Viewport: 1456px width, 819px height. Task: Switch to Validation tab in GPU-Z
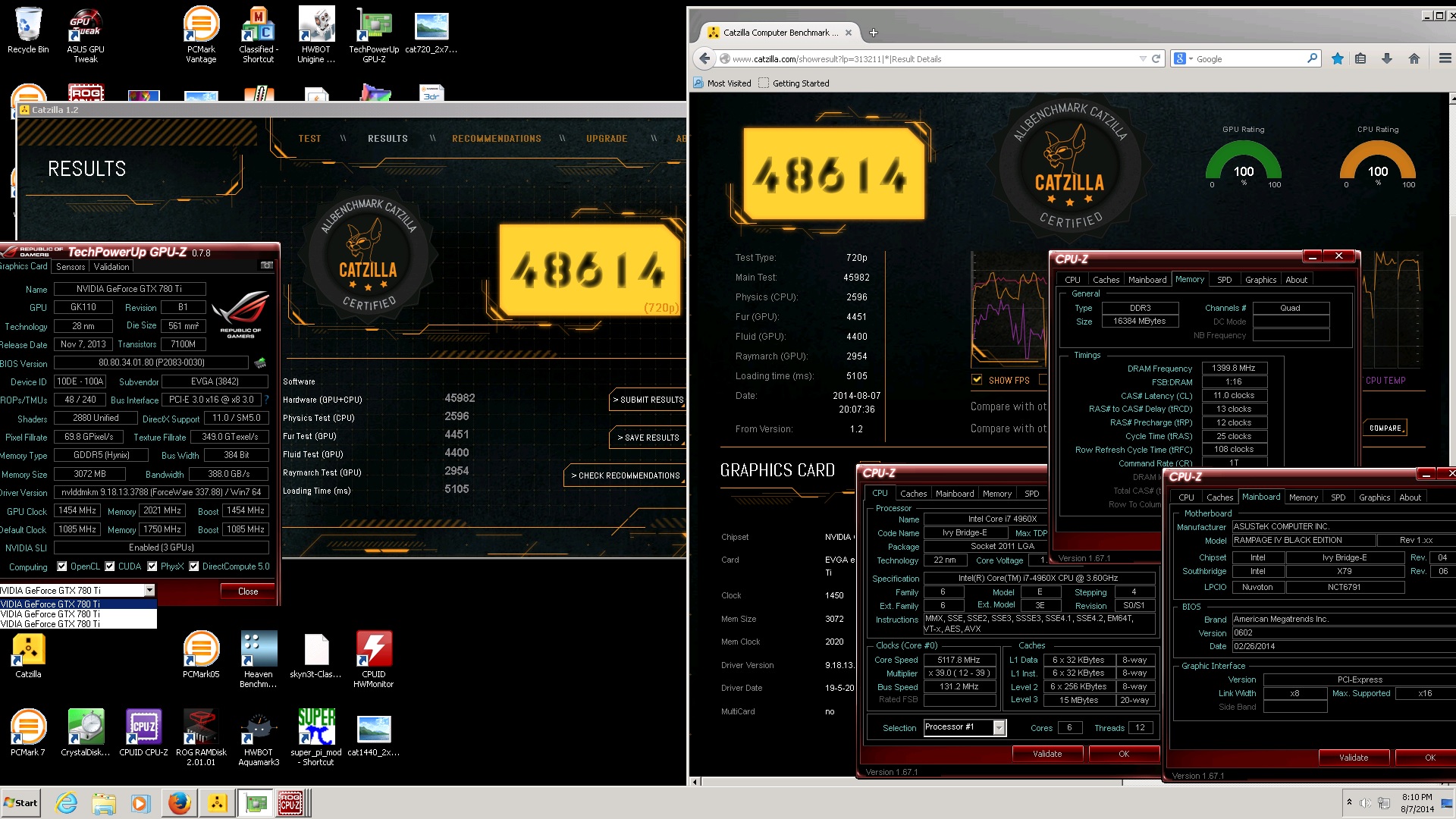[x=111, y=267]
